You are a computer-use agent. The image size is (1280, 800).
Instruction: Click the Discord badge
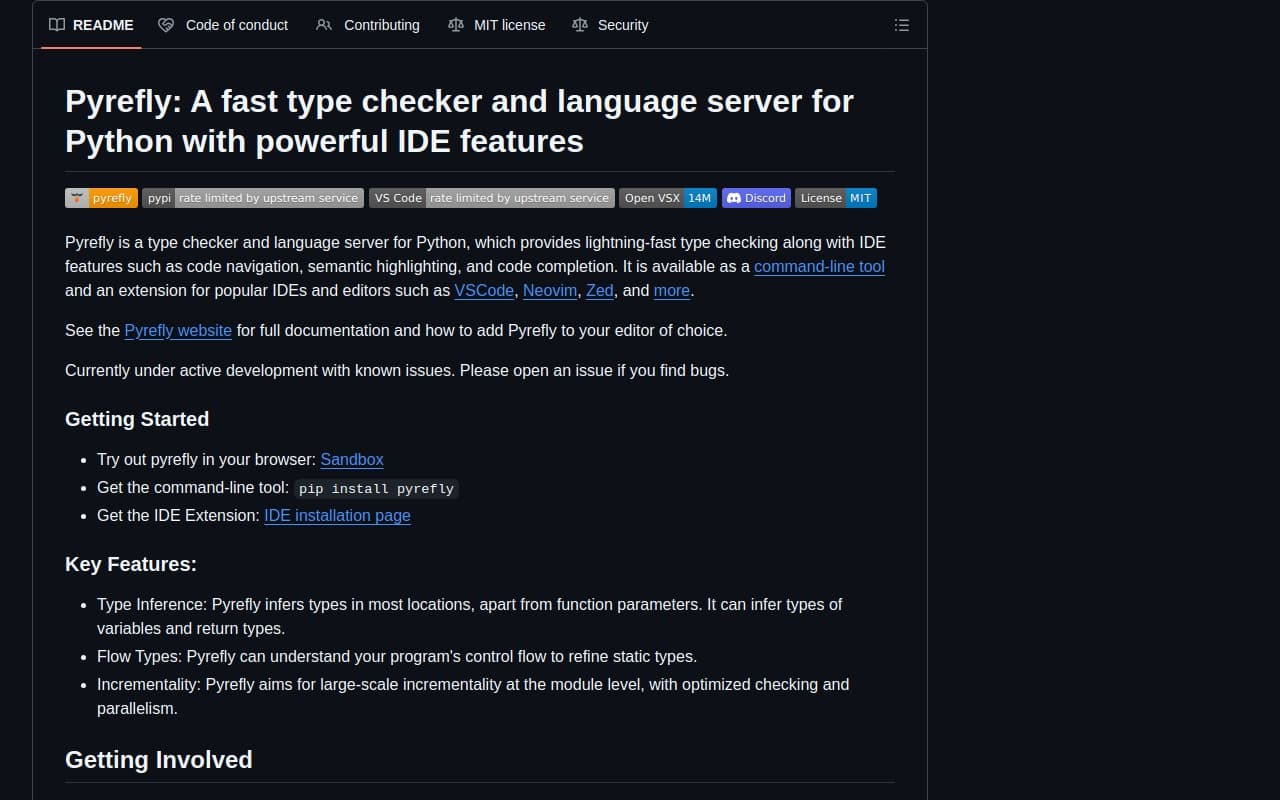pos(756,198)
